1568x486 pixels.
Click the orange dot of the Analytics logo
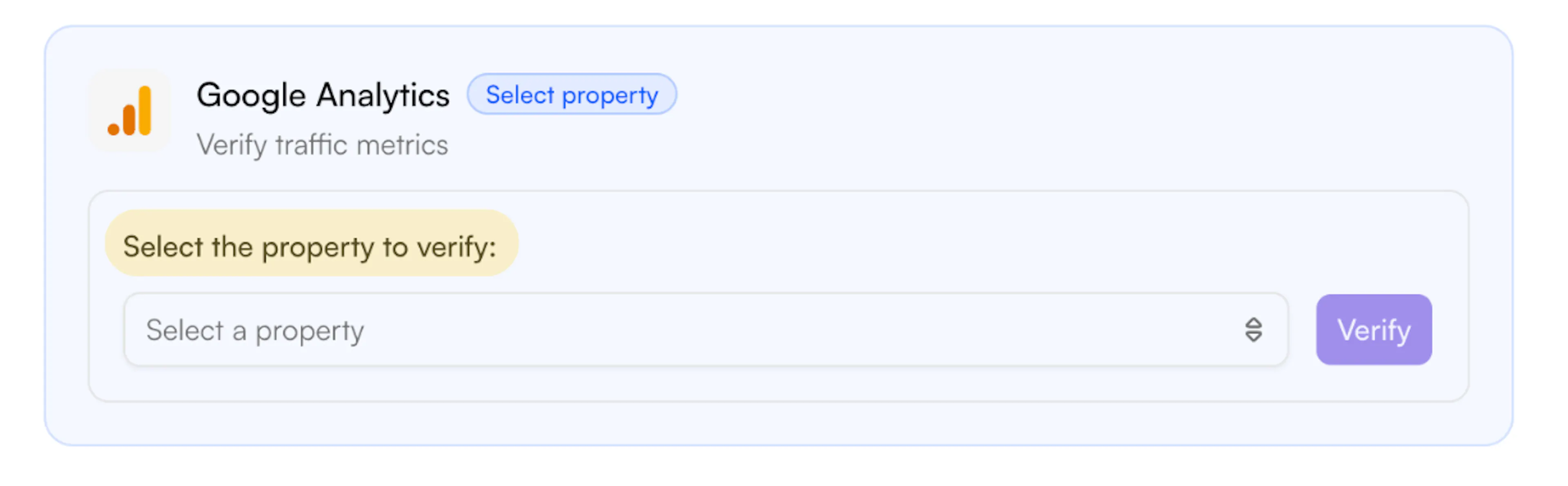113,129
